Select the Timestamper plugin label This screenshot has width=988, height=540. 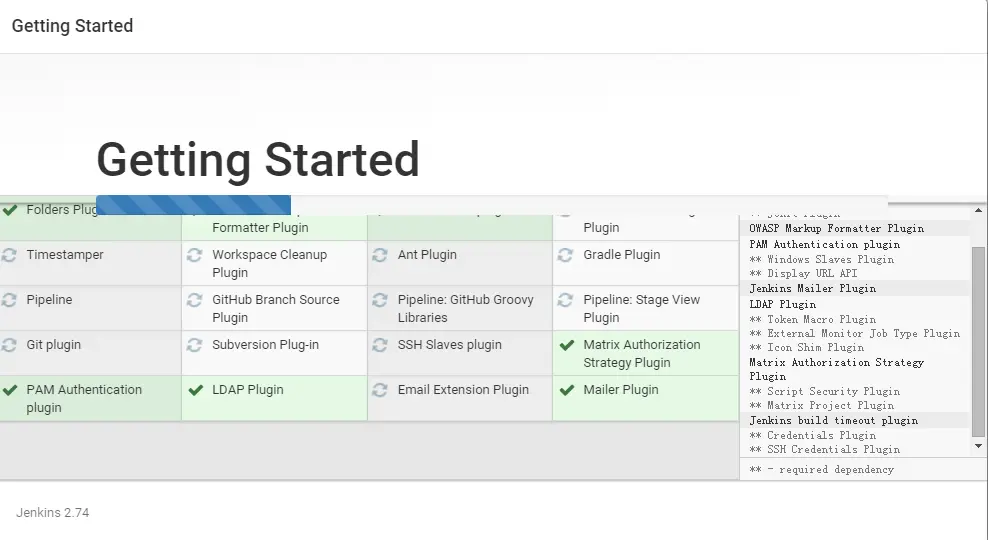[x=65, y=255]
